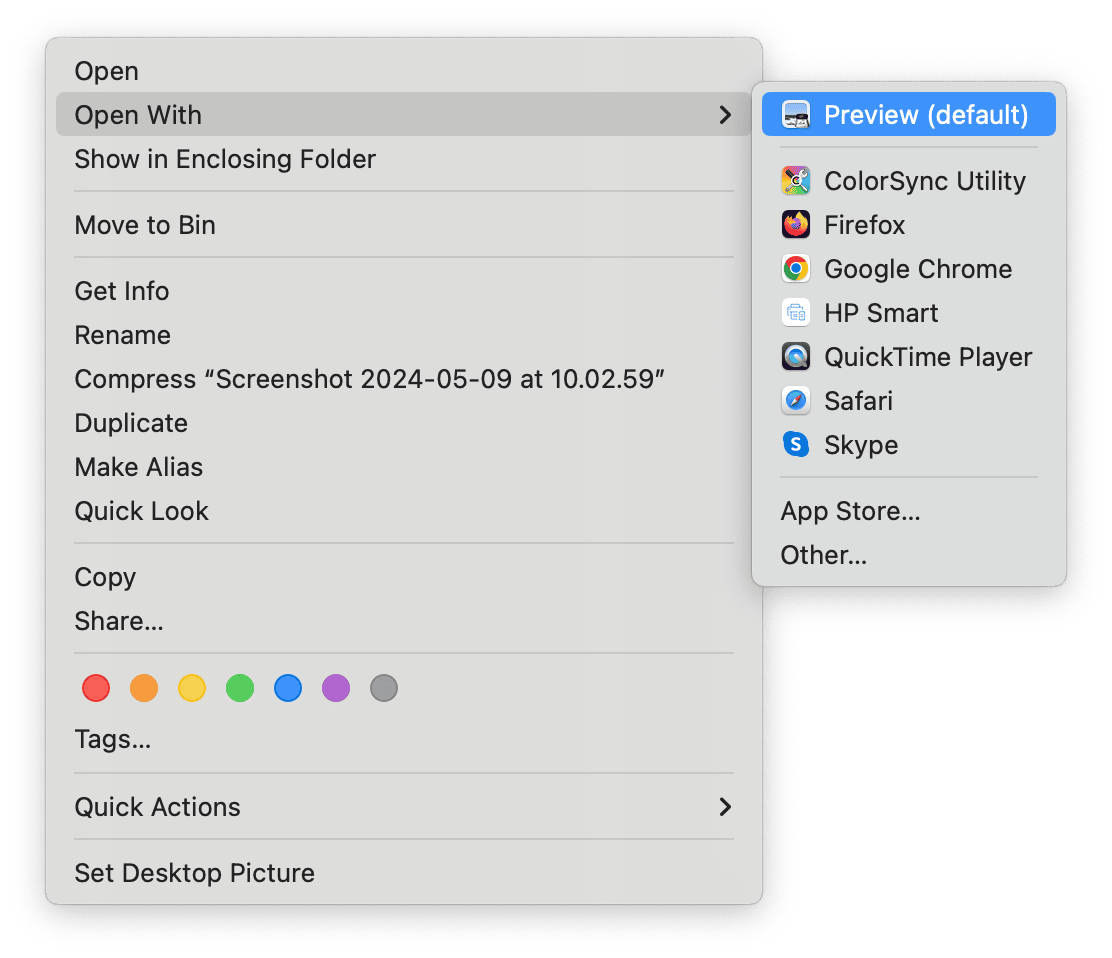The image size is (1112, 958).
Task: Choose Other… to pick another app
Action: coord(823,555)
